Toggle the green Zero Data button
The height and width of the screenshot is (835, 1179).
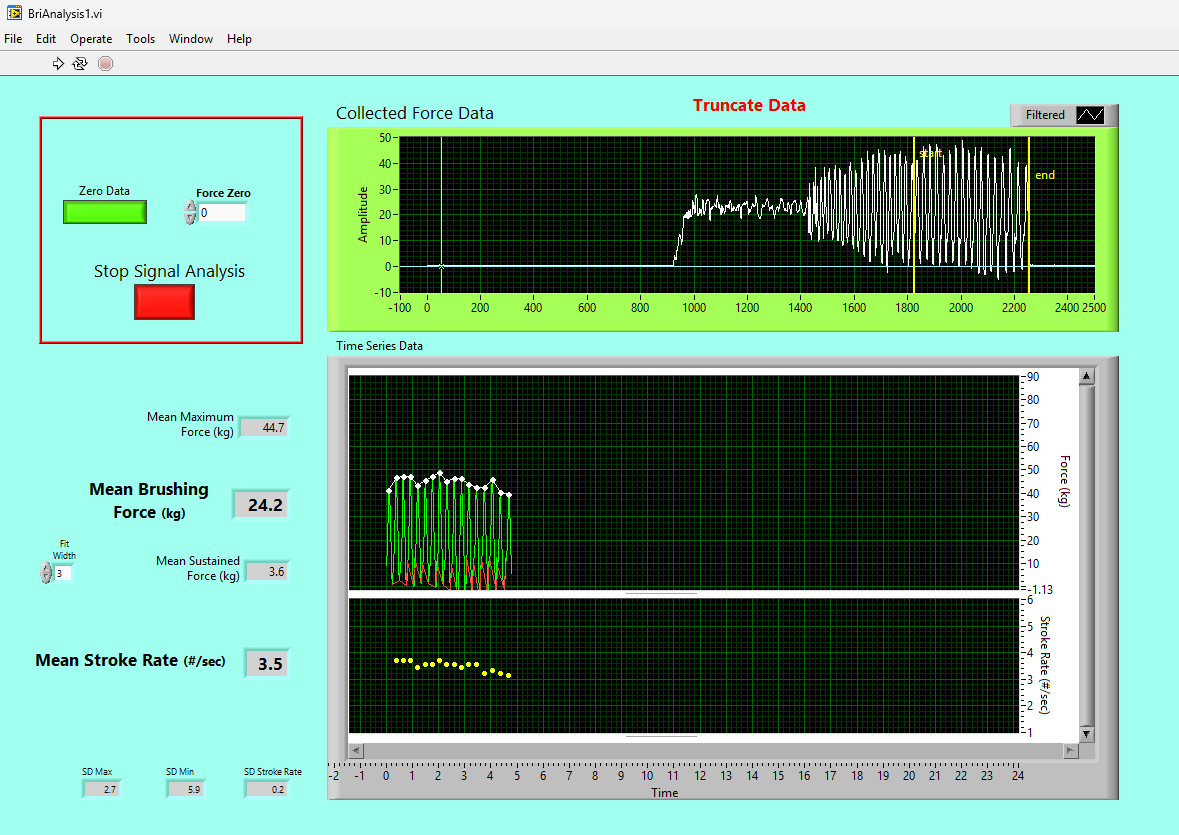click(x=104, y=212)
